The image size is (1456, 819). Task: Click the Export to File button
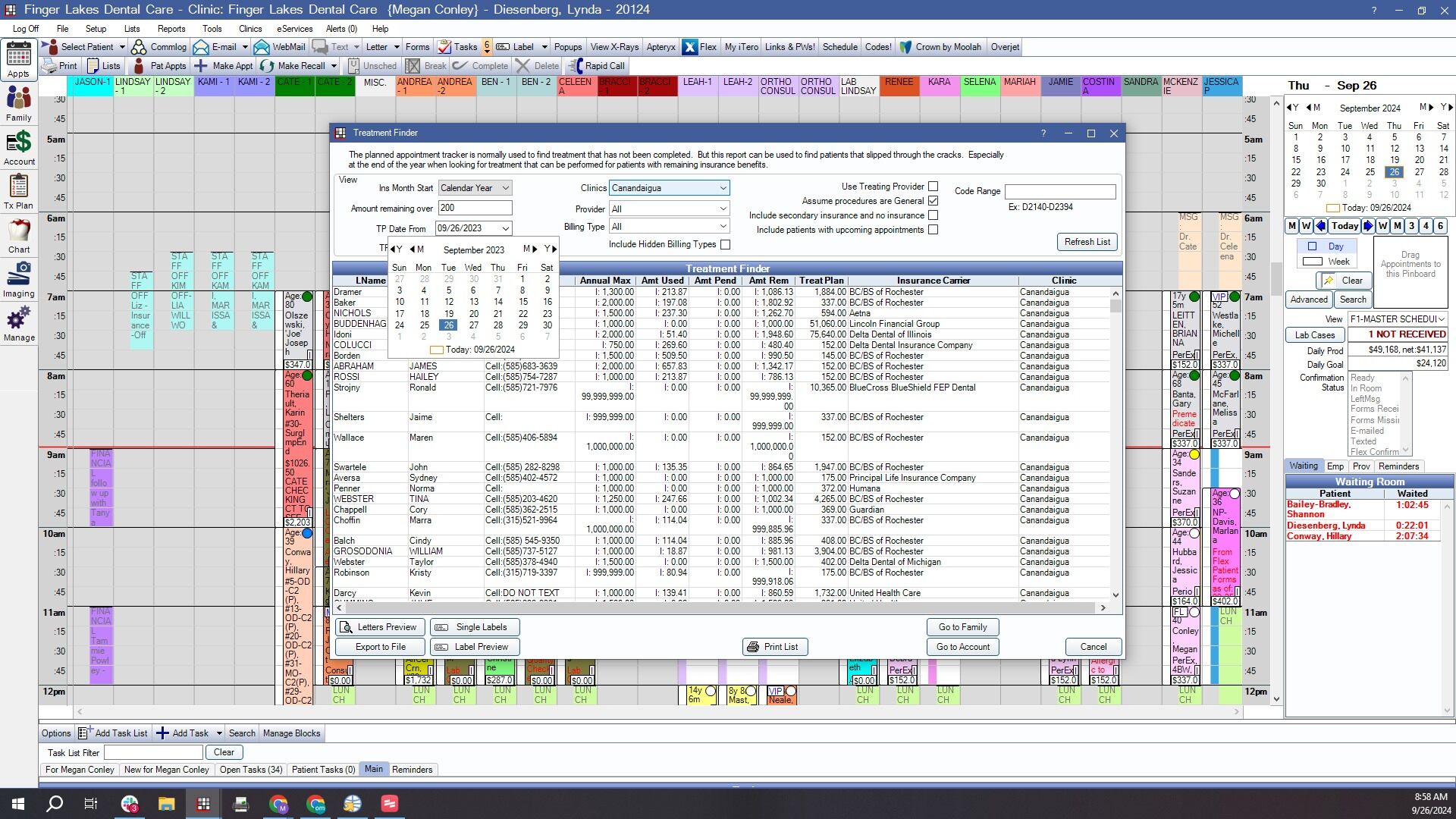click(x=381, y=647)
